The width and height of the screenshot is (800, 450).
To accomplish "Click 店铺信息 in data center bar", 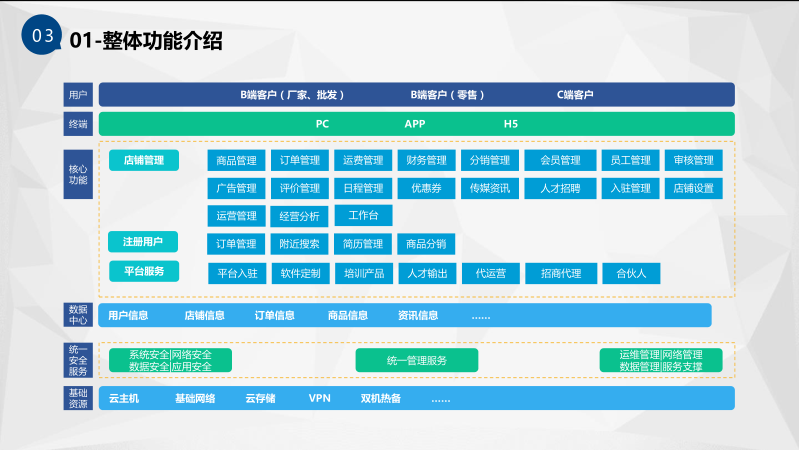I will click(x=205, y=316).
